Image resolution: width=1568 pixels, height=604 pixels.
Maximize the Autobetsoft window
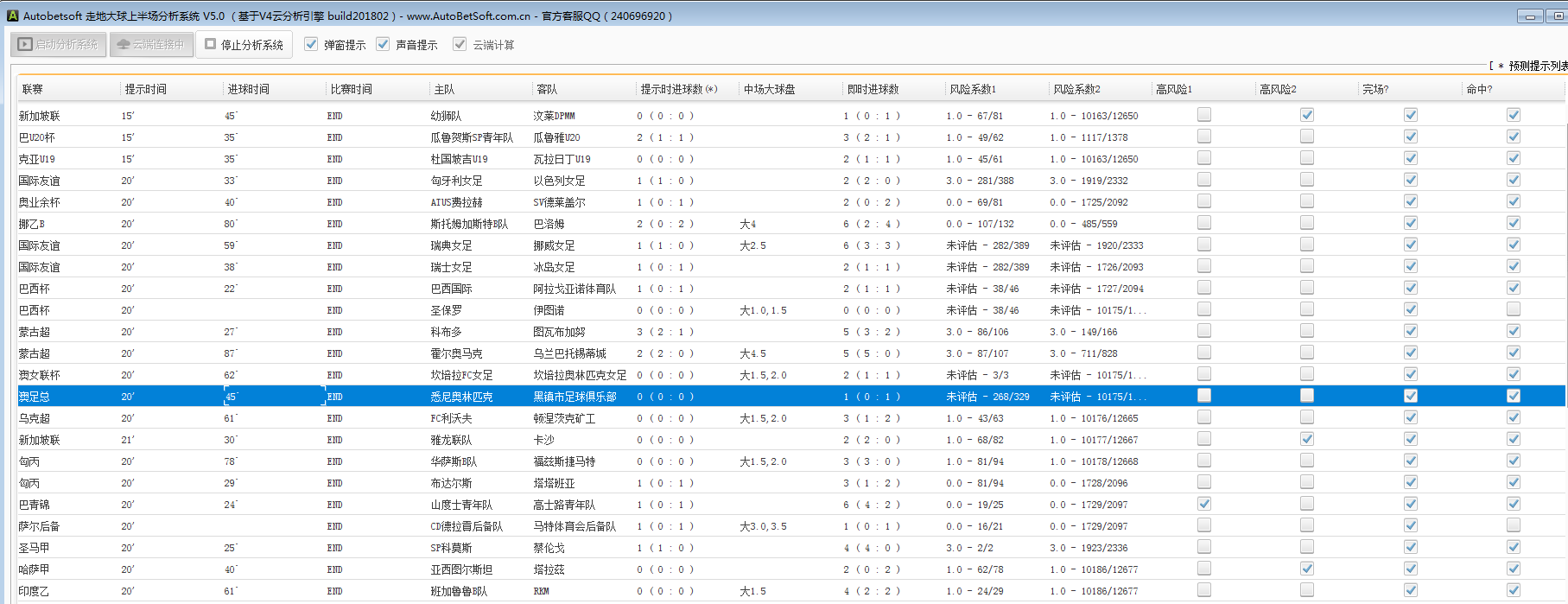click(x=1558, y=16)
